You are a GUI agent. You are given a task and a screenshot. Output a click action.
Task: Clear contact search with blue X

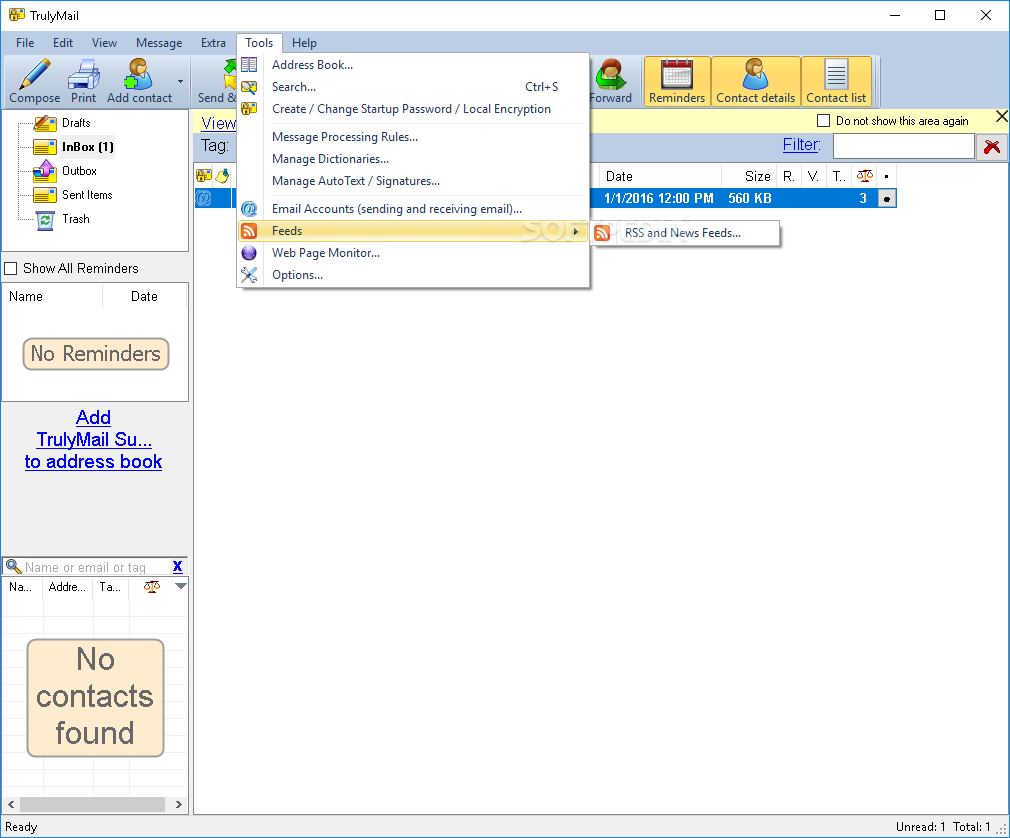coord(178,566)
